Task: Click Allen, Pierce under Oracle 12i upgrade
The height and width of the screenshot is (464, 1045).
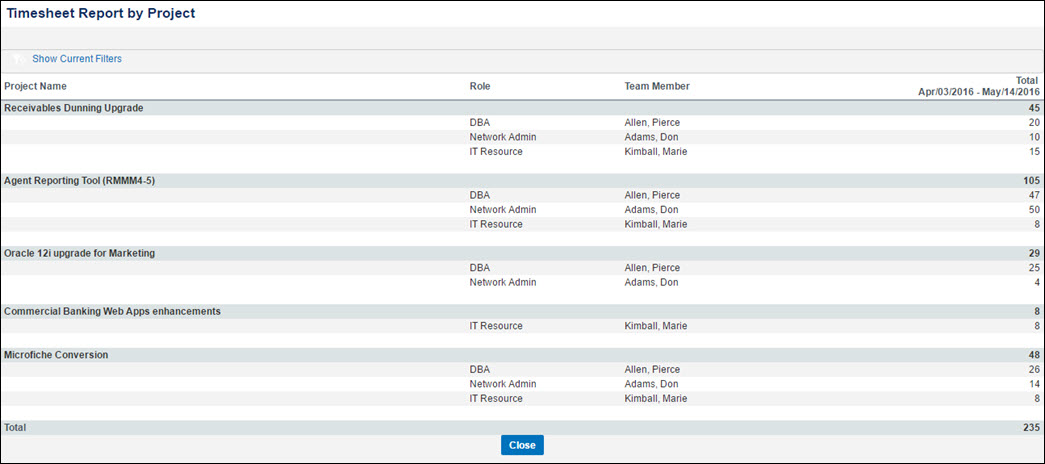Action: click(x=652, y=268)
